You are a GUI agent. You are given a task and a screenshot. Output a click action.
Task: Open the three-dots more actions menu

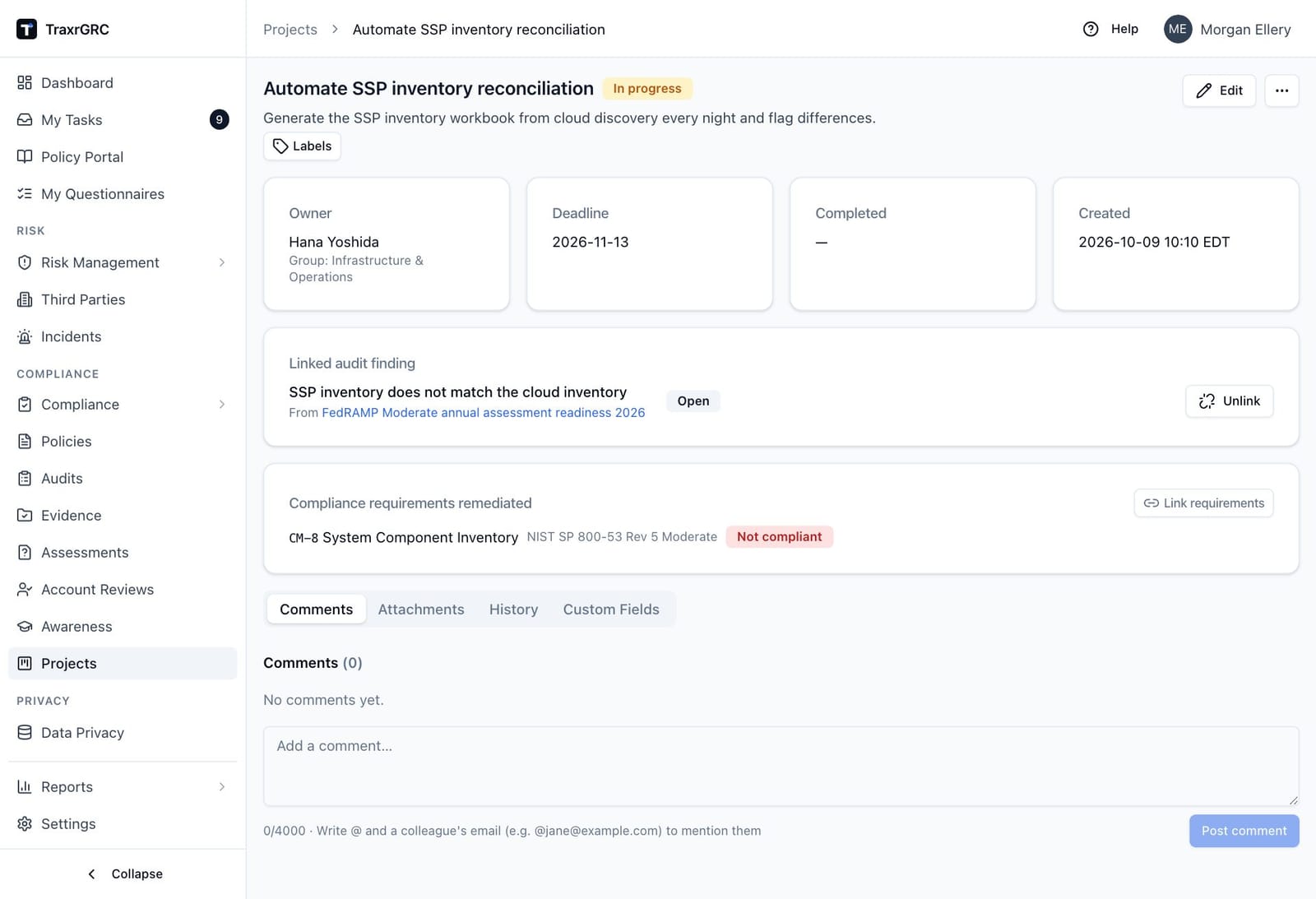[1281, 90]
